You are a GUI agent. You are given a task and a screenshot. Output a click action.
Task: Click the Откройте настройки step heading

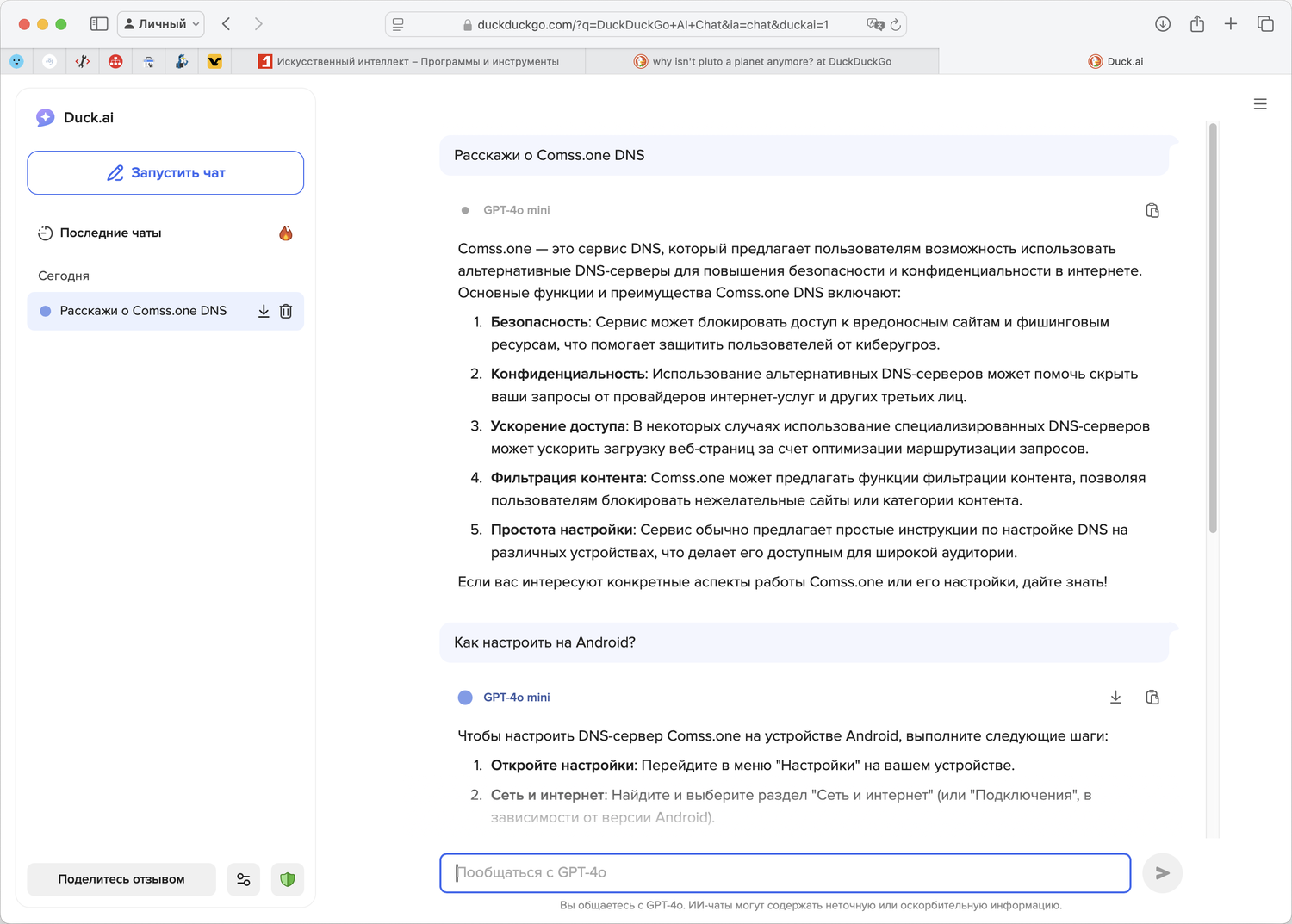point(562,766)
